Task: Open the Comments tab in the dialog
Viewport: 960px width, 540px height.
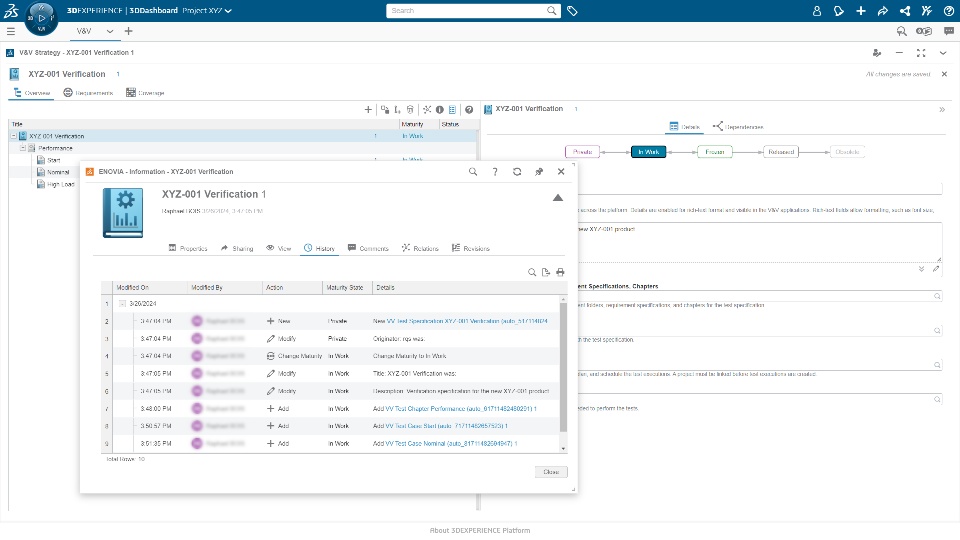Action: click(368, 248)
